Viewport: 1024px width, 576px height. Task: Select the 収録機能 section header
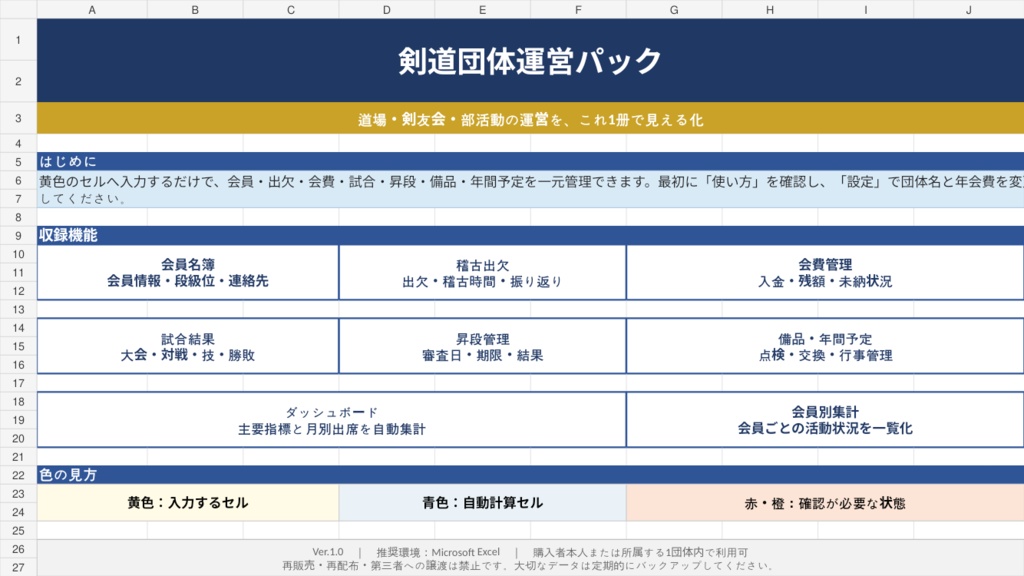(x=530, y=235)
